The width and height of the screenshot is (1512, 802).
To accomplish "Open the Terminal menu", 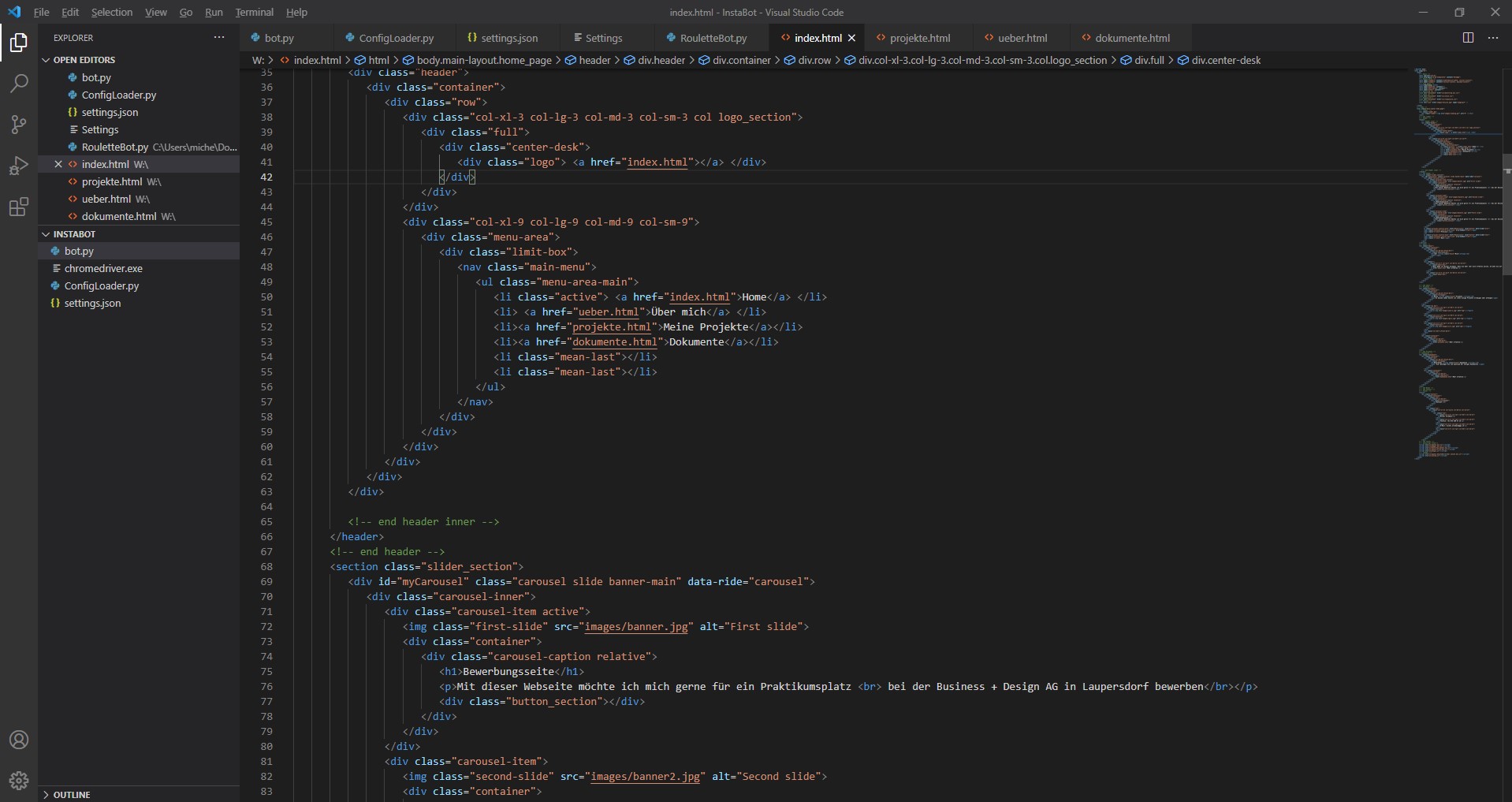I will [x=254, y=12].
